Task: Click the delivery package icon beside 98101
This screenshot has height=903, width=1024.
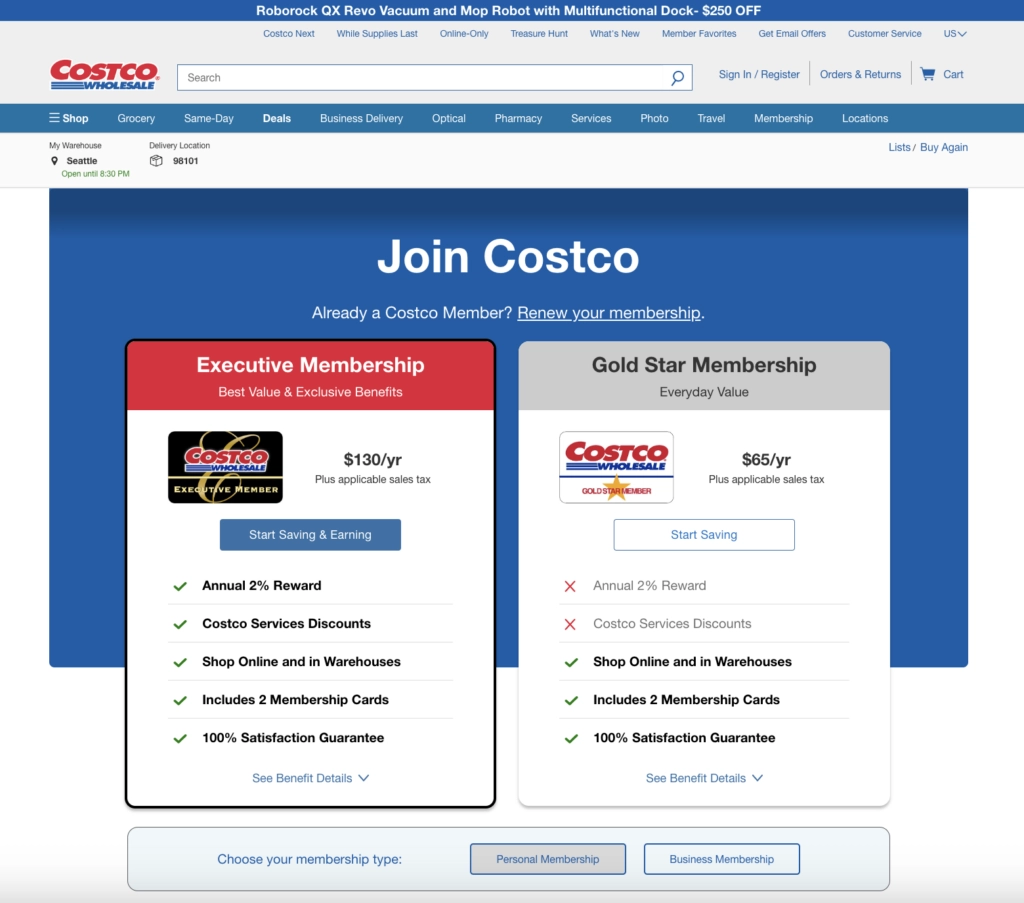Action: point(156,161)
